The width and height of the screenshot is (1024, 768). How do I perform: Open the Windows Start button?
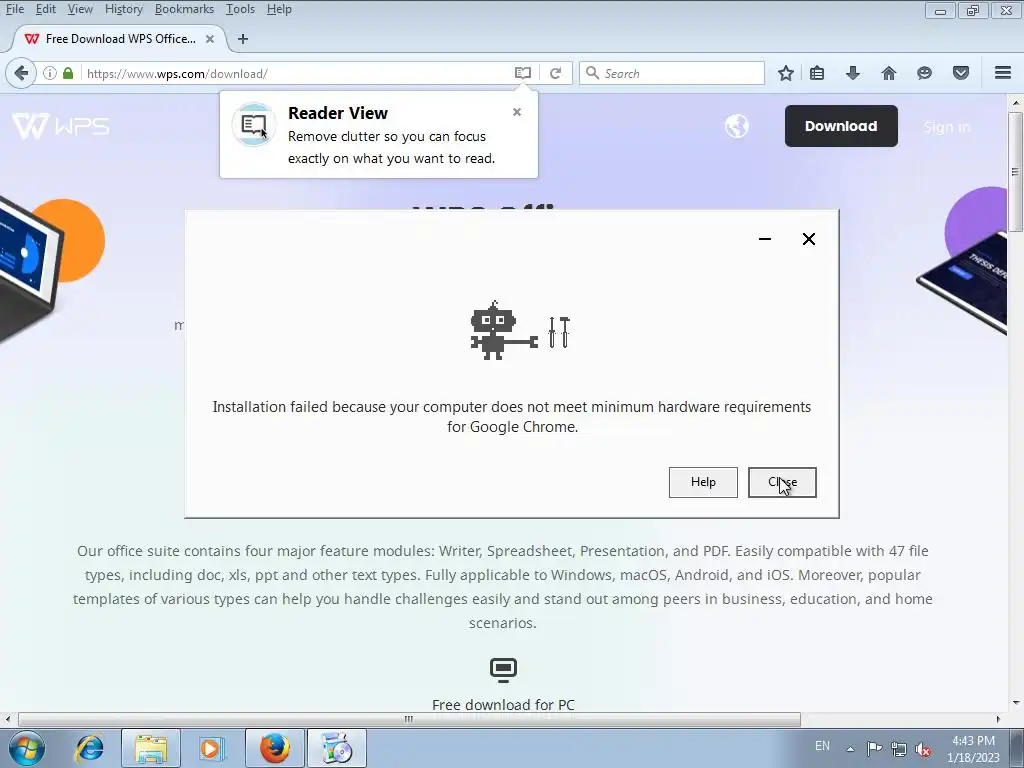pyautogui.click(x=27, y=748)
